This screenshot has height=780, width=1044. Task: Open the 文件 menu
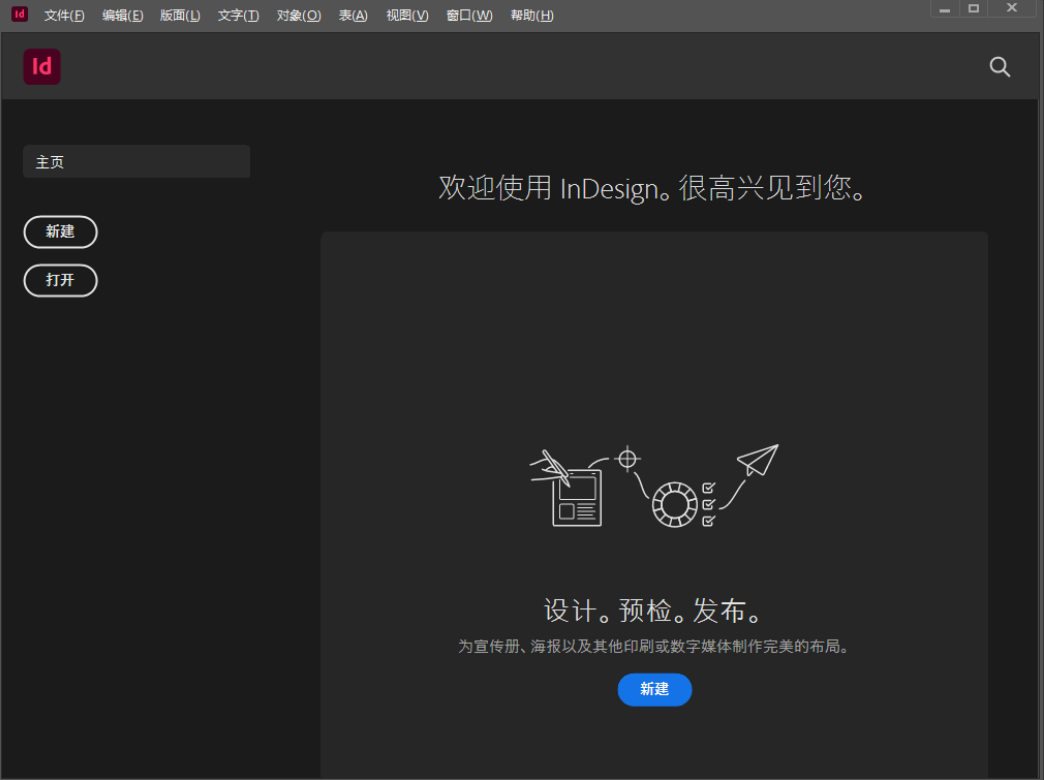(63, 15)
